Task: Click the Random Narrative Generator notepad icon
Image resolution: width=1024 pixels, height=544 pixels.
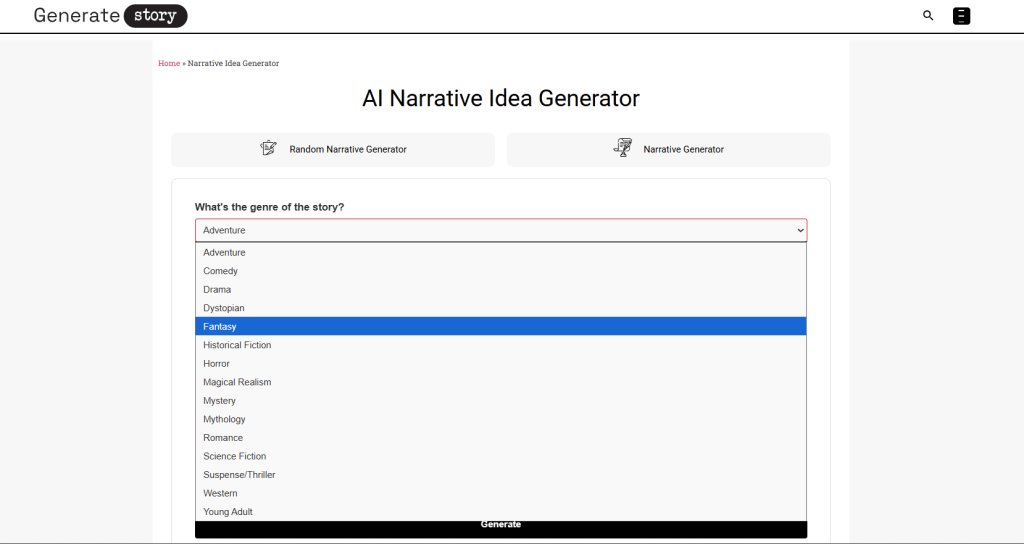Action: pyautogui.click(x=268, y=148)
